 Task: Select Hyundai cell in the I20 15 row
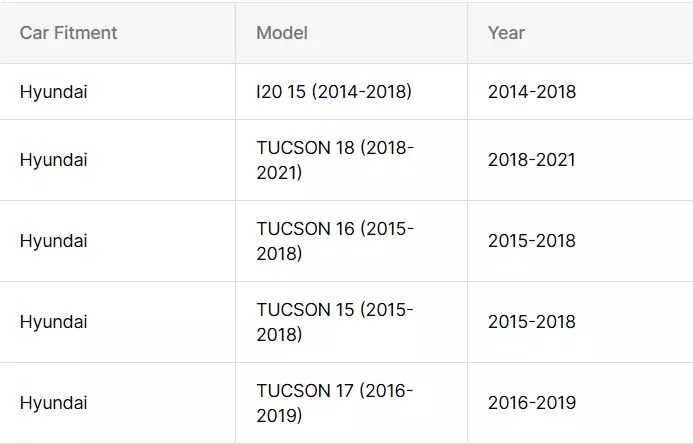tap(53, 92)
